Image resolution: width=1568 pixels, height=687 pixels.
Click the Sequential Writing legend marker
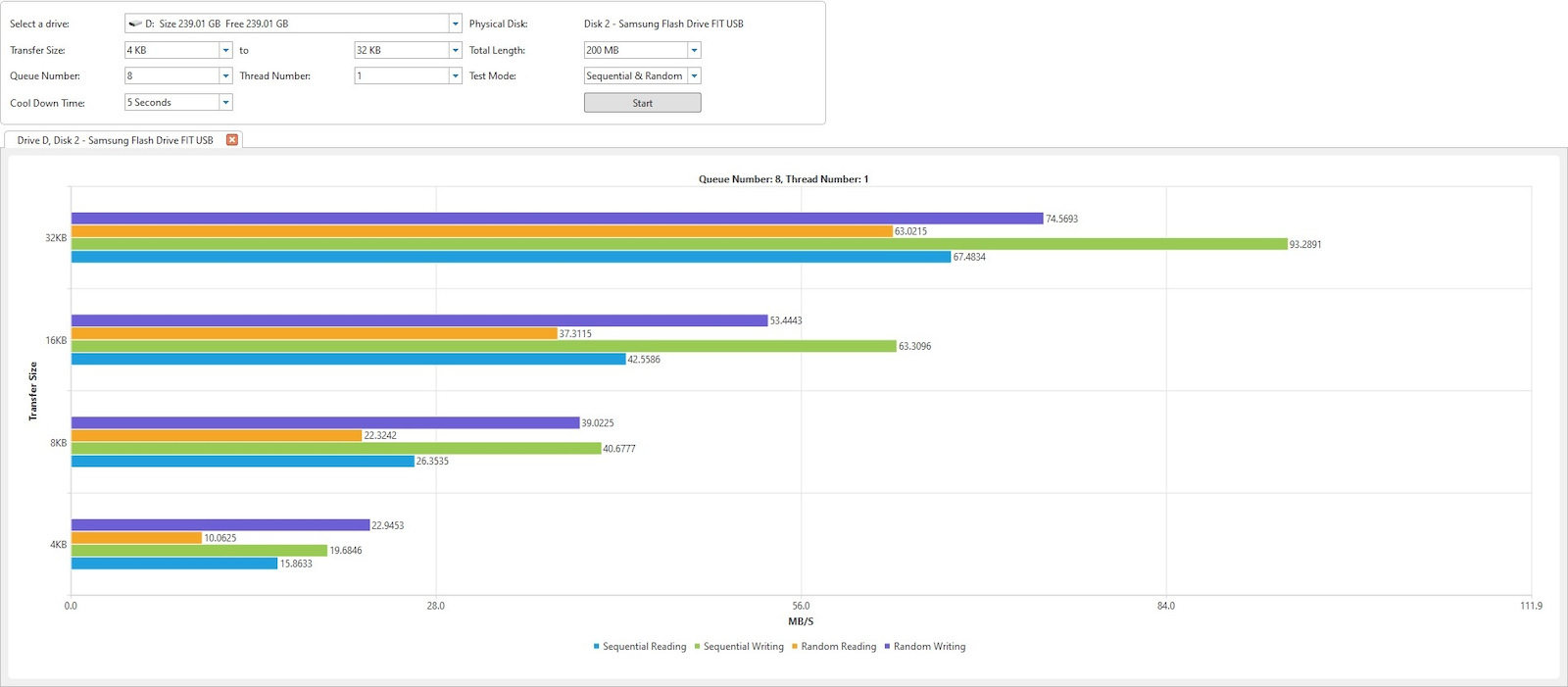[x=697, y=647]
